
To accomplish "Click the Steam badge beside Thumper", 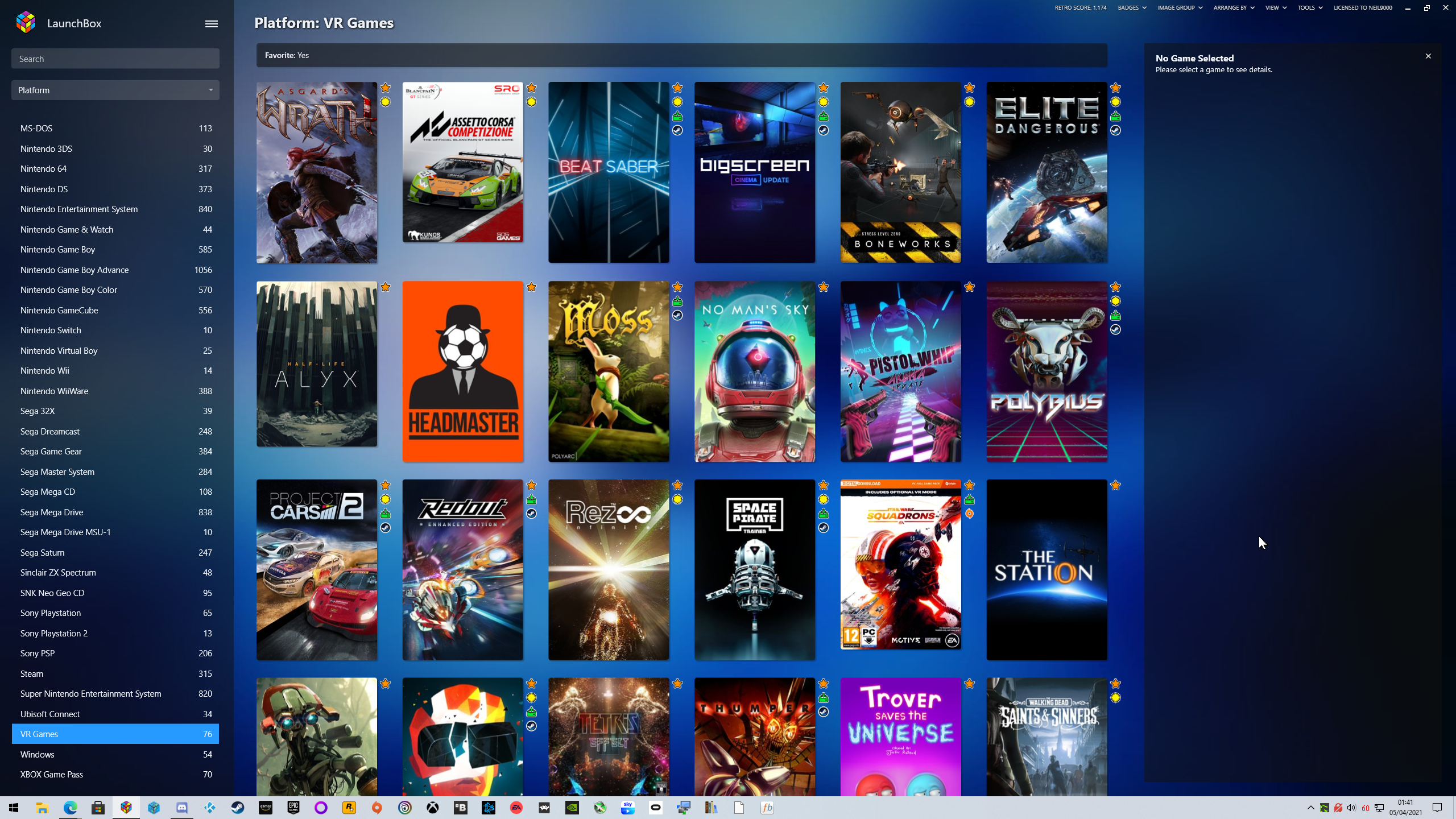I will click(x=824, y=712).
